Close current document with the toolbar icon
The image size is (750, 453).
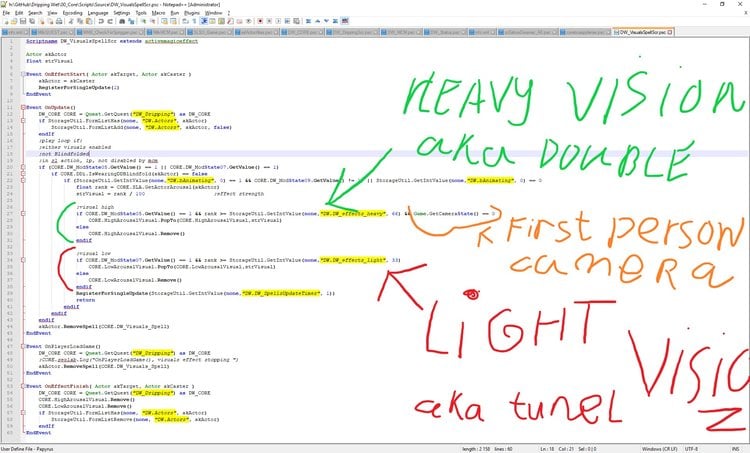42,21
